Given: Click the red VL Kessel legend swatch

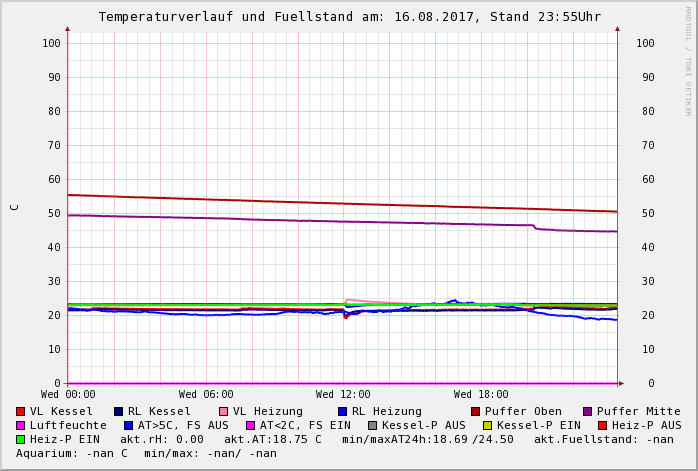Looking at the screenshot, I should point(21,411).
